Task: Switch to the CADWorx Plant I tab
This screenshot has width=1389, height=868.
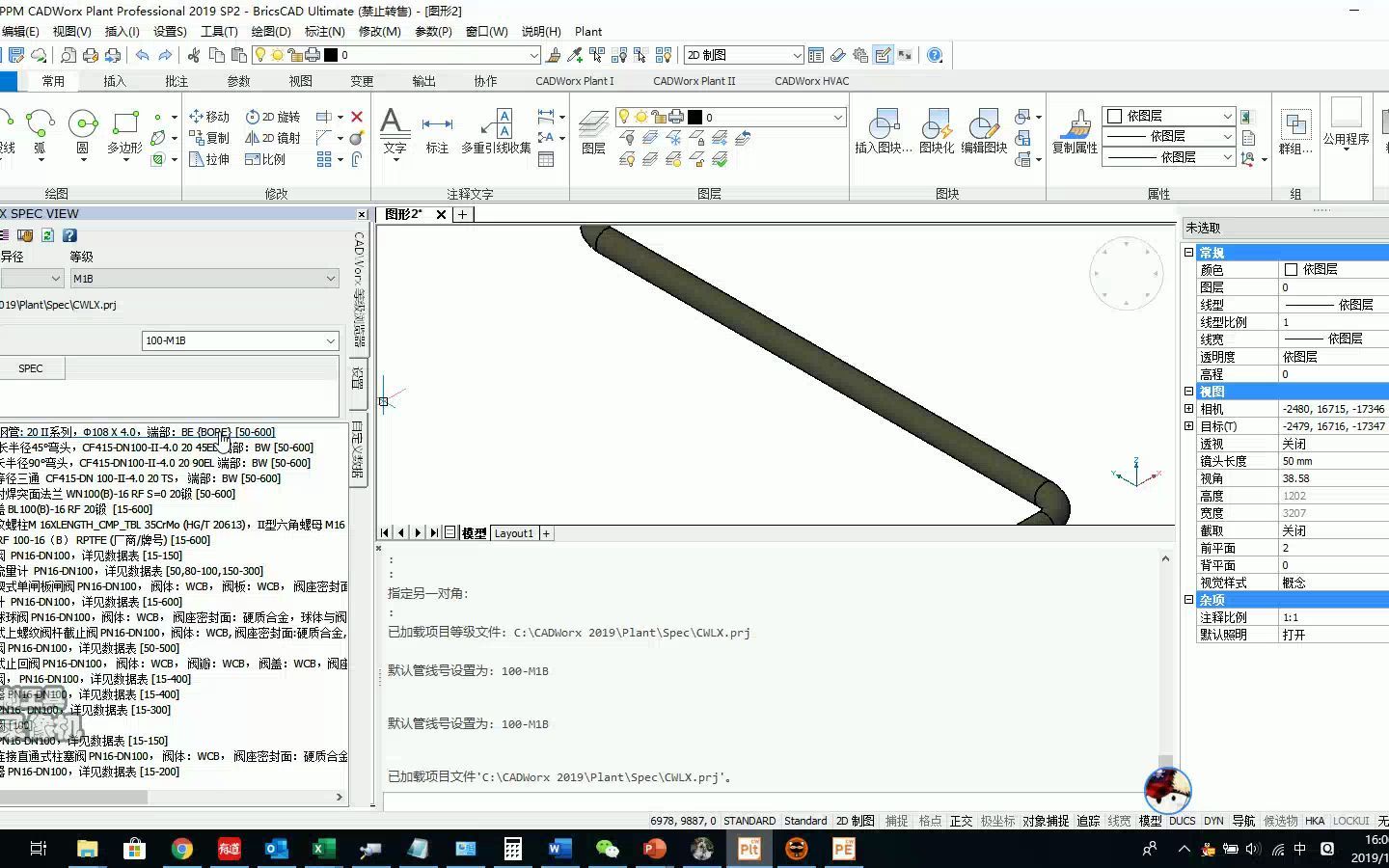Action: tap(575, 81)
